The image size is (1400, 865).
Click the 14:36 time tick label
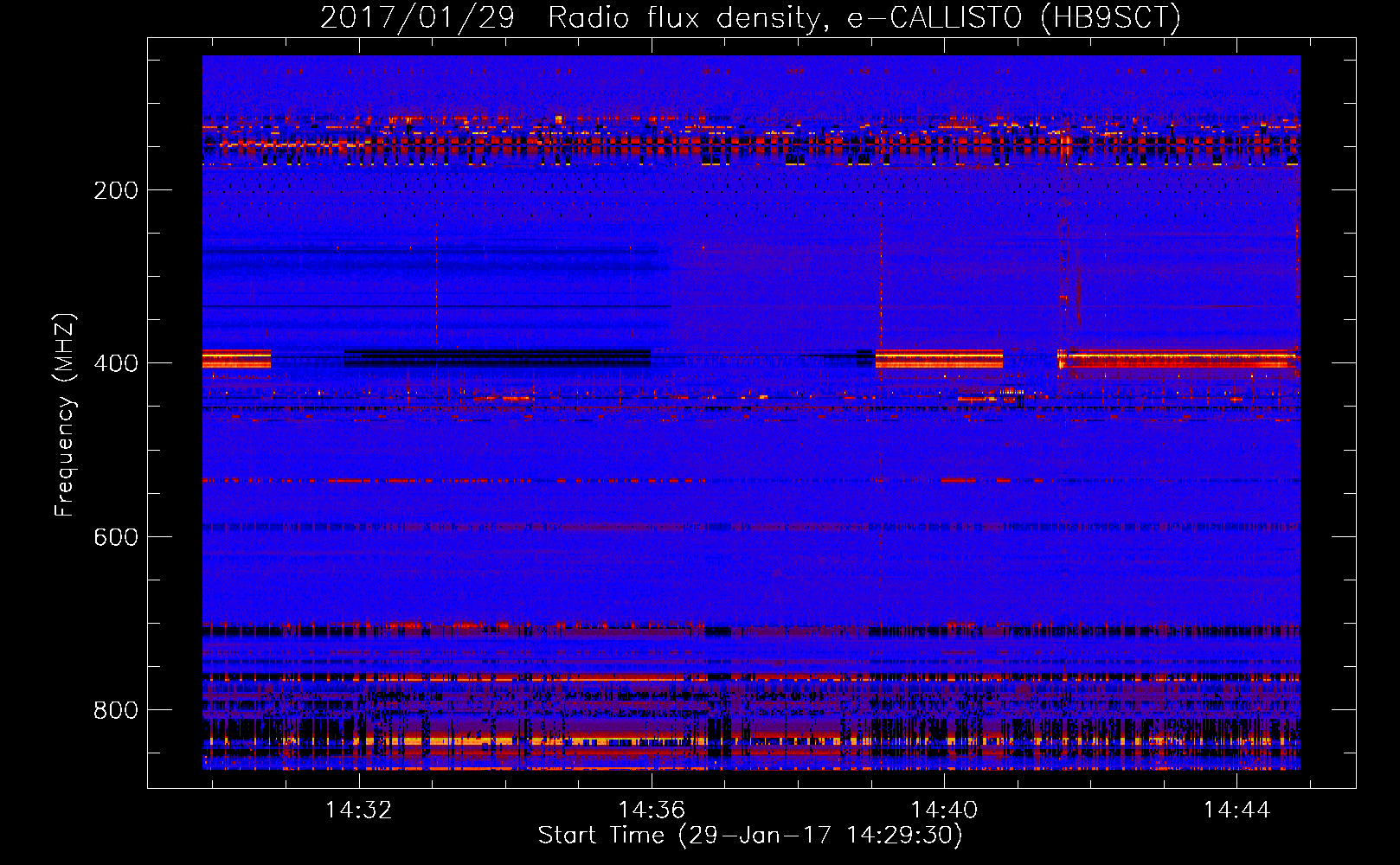652,810
